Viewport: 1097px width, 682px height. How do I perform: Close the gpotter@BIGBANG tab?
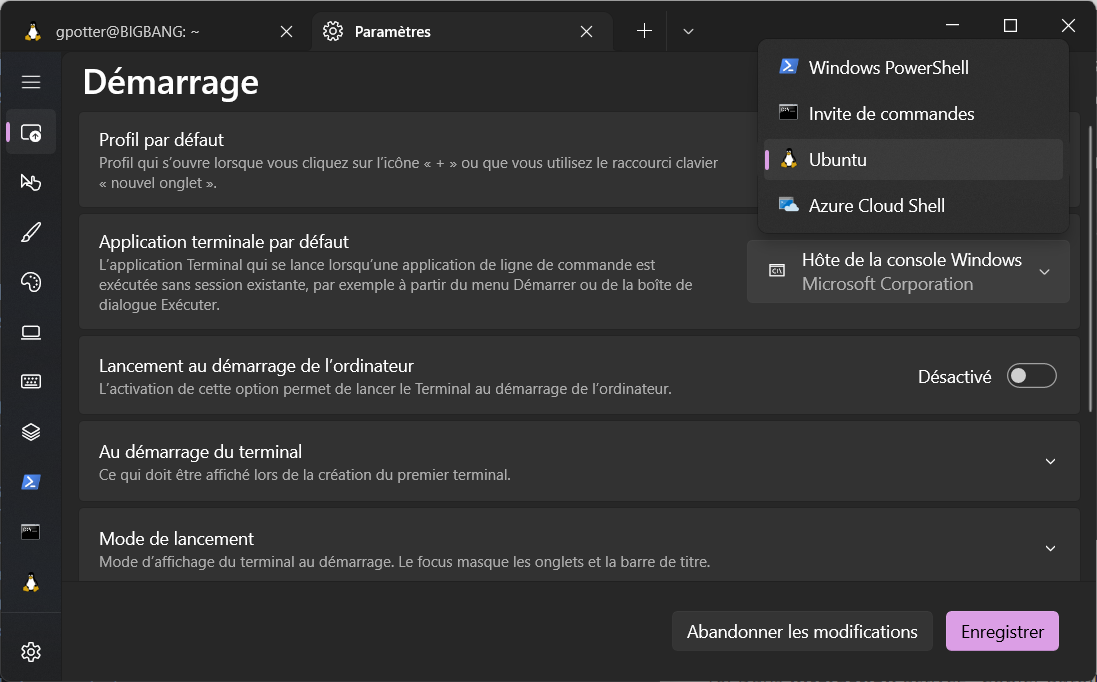tap(286, 31)
